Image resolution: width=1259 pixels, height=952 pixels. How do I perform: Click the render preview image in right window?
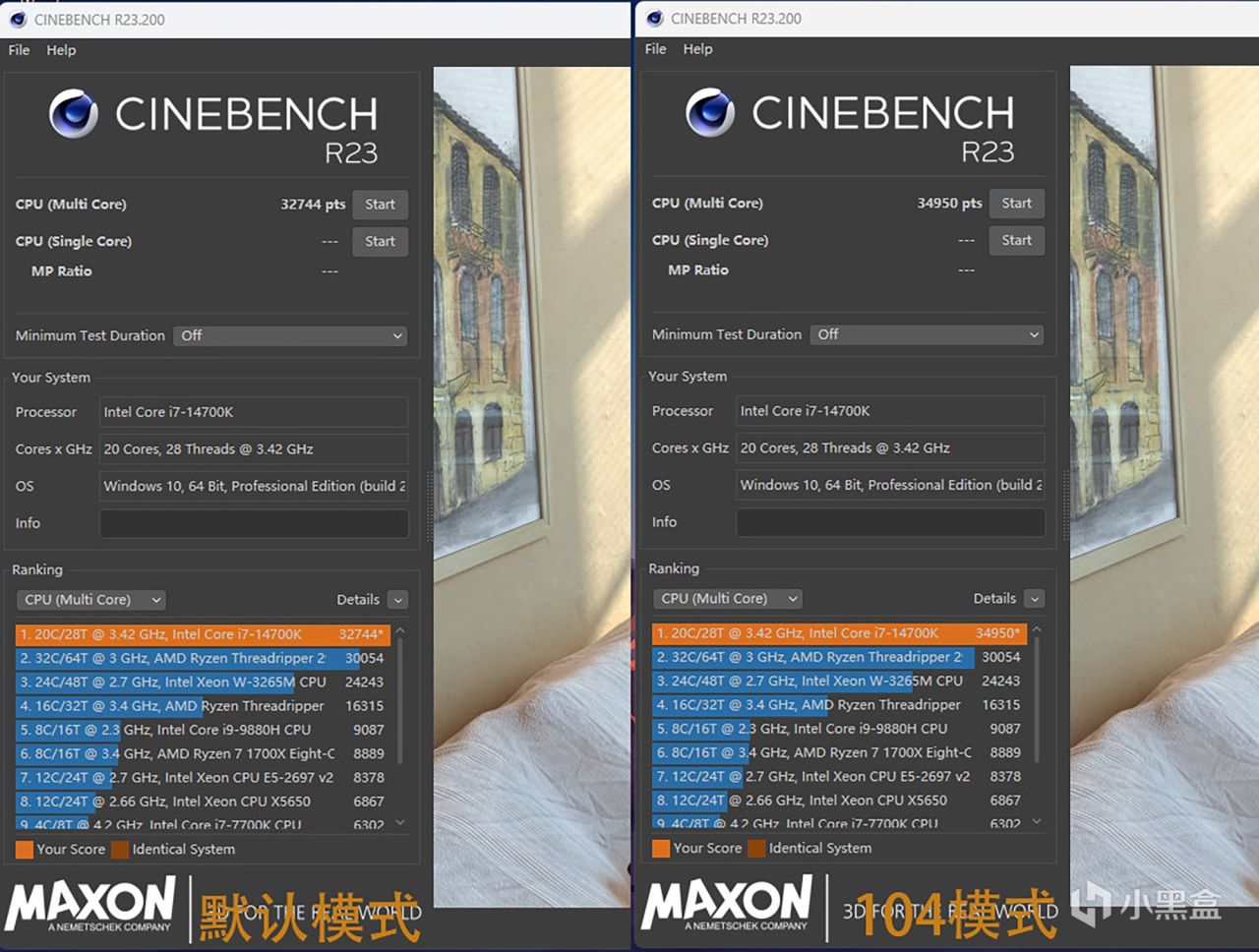point(1165,487)
